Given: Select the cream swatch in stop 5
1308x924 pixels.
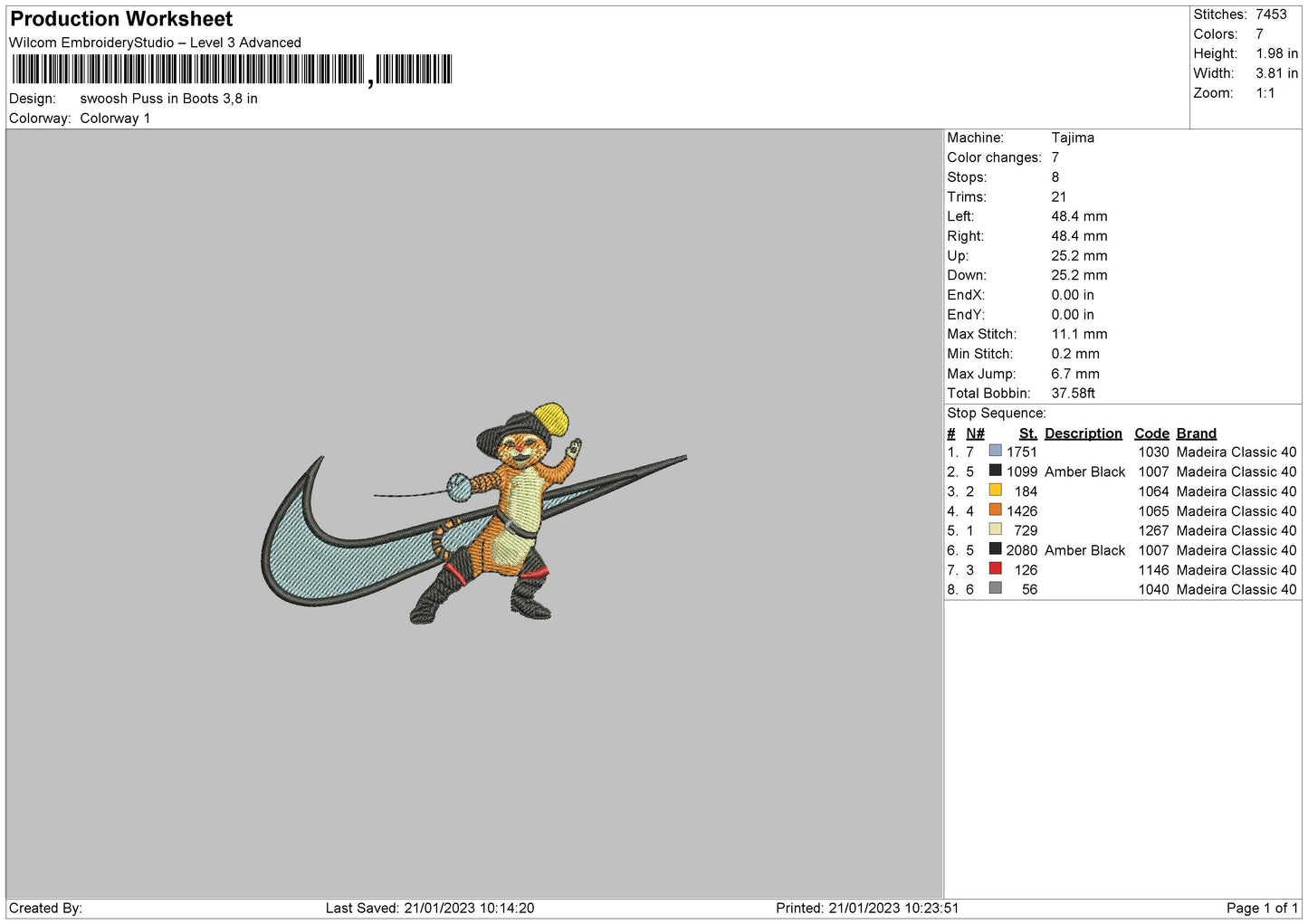Looking at the screenshot, I should [996, 529].
